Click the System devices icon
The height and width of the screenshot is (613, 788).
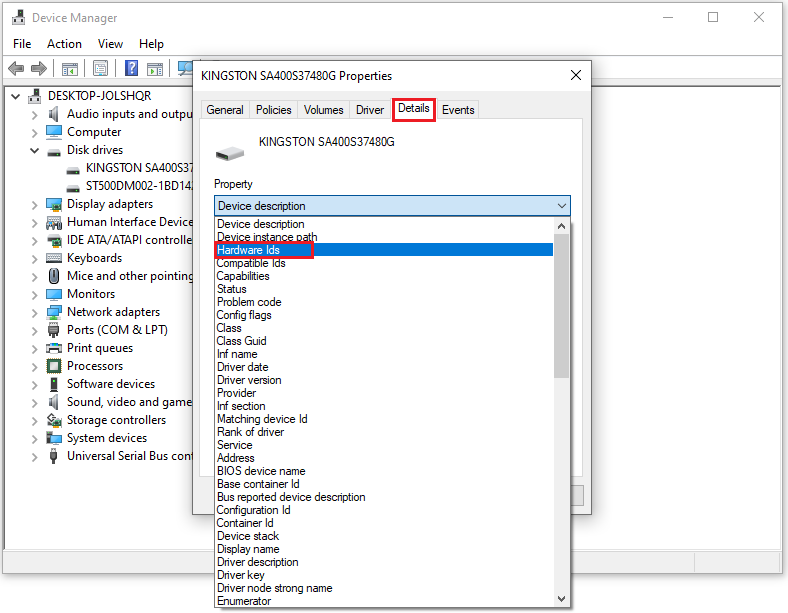tap(54, 438)
